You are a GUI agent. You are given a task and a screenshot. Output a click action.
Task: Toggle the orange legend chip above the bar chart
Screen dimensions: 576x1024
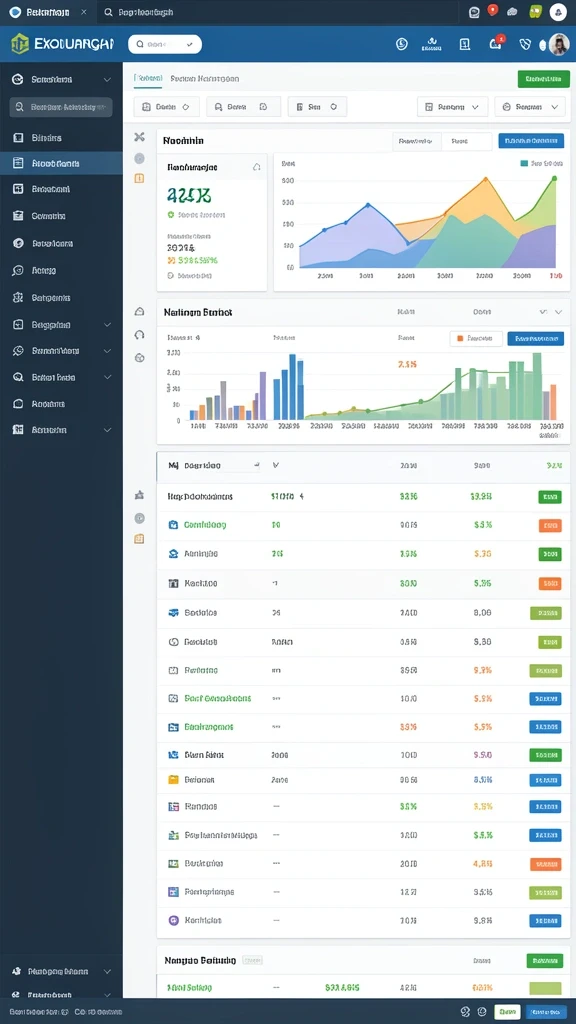pyautogui.click(x=476, y=339)
